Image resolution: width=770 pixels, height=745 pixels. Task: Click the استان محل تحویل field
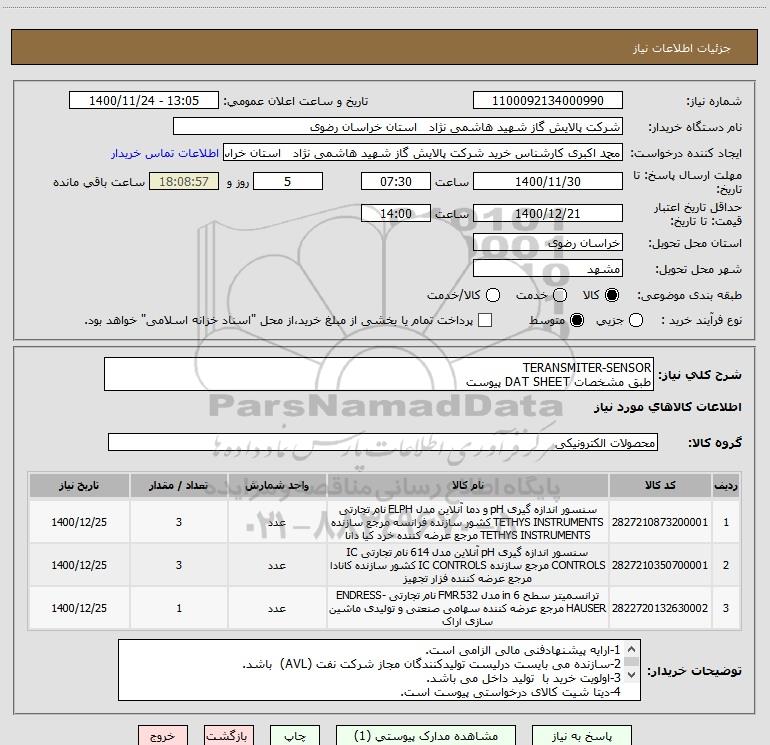pos(548,243)
